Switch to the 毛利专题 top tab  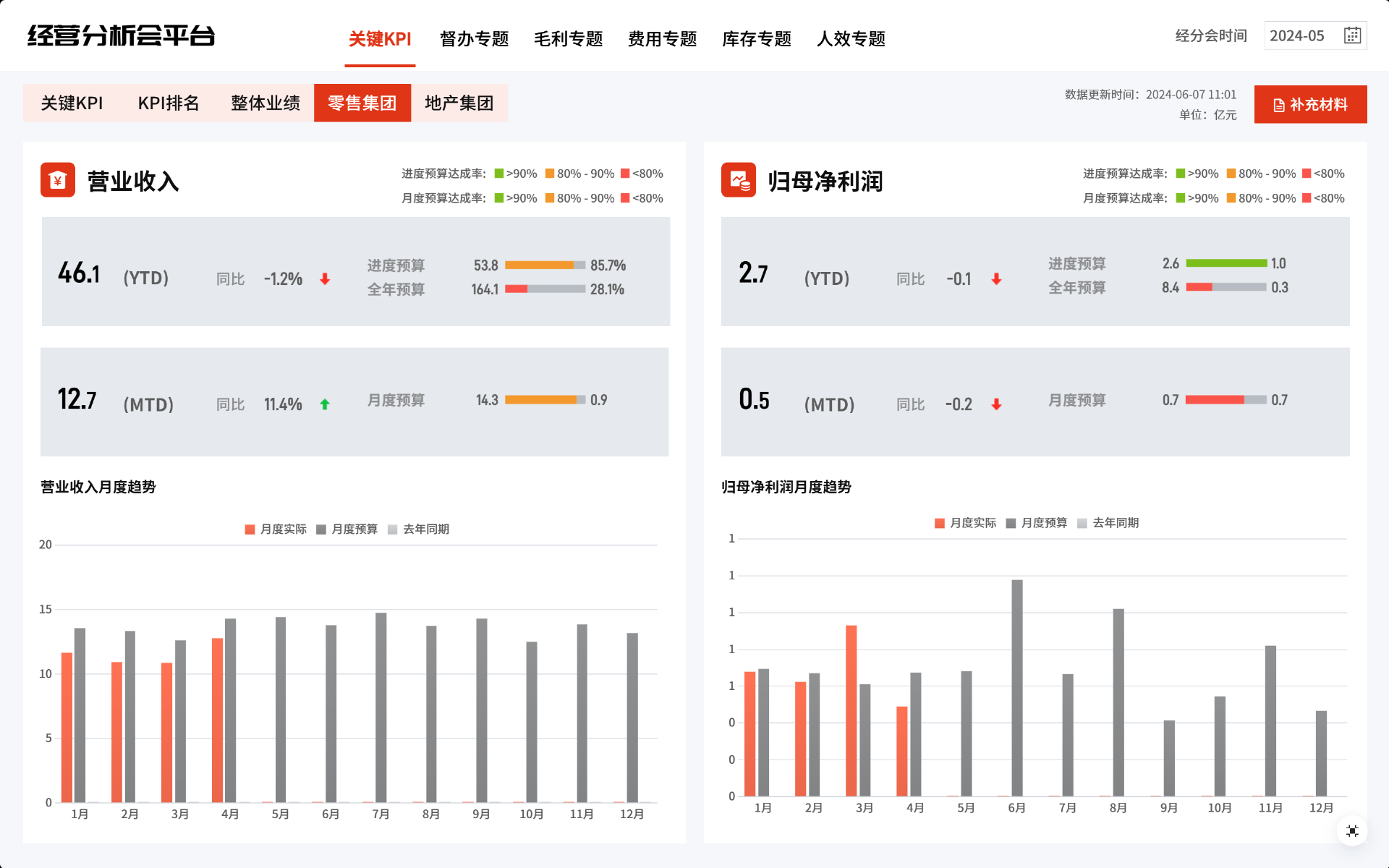[x=568, y=39]
